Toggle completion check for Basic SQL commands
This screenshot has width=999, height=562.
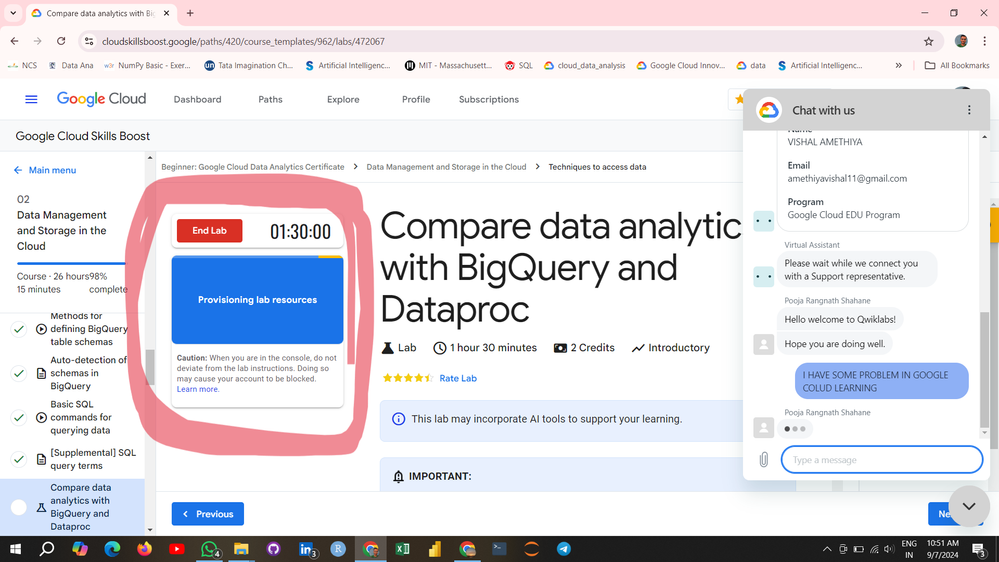[x=18, y=418]
